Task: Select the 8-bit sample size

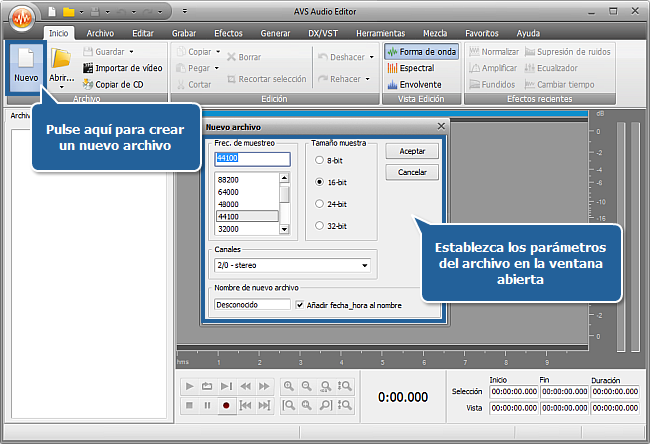Action: click(x=319, y=160)
